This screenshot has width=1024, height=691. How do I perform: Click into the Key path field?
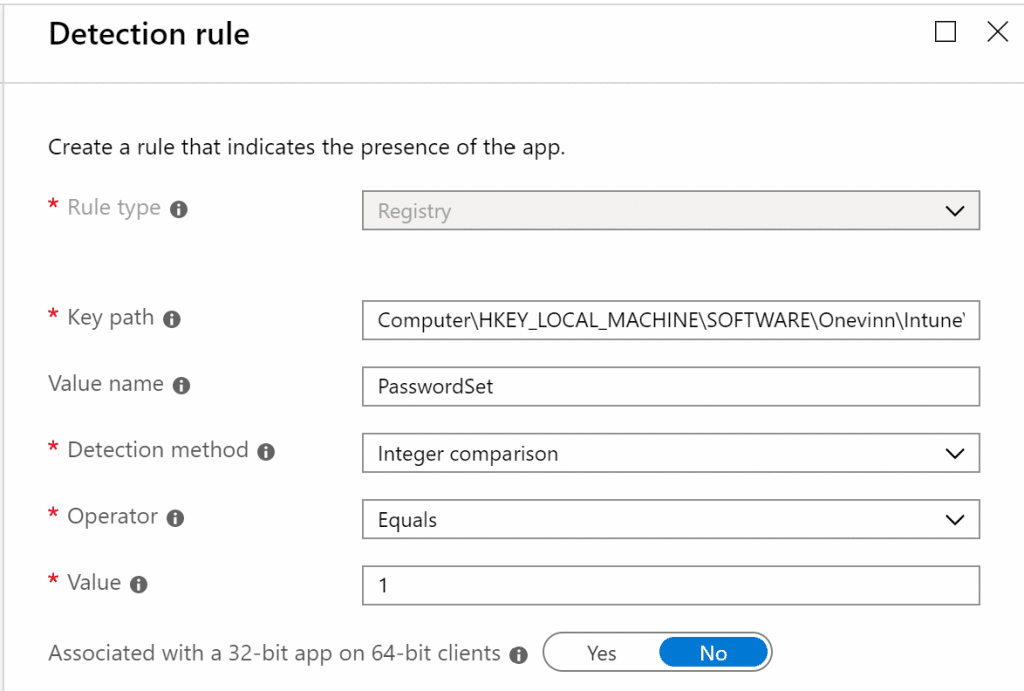pos(671,320)
